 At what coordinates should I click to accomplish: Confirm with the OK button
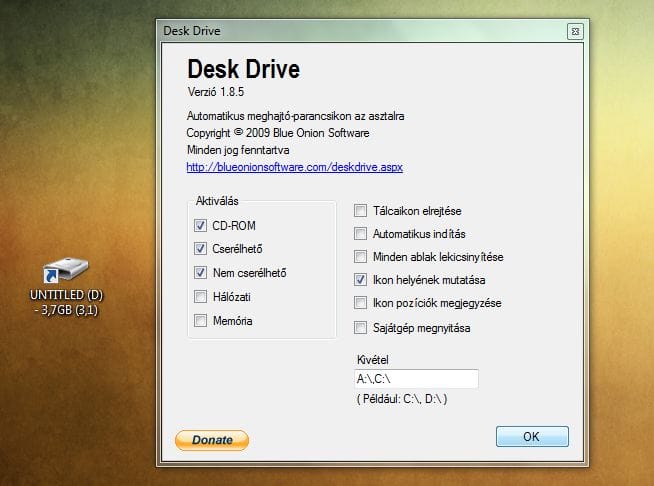tap(532, 436)
